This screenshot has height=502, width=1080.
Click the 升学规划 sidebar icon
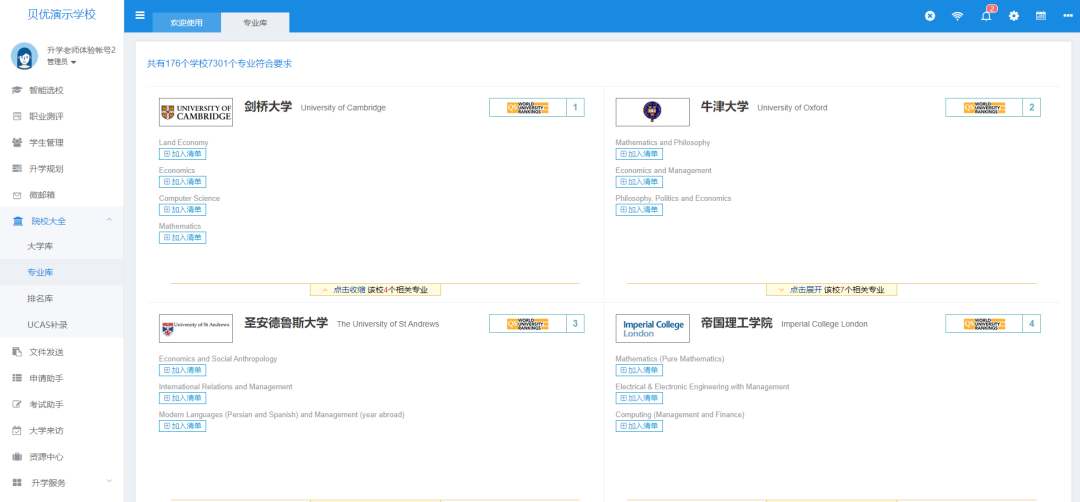17,169
